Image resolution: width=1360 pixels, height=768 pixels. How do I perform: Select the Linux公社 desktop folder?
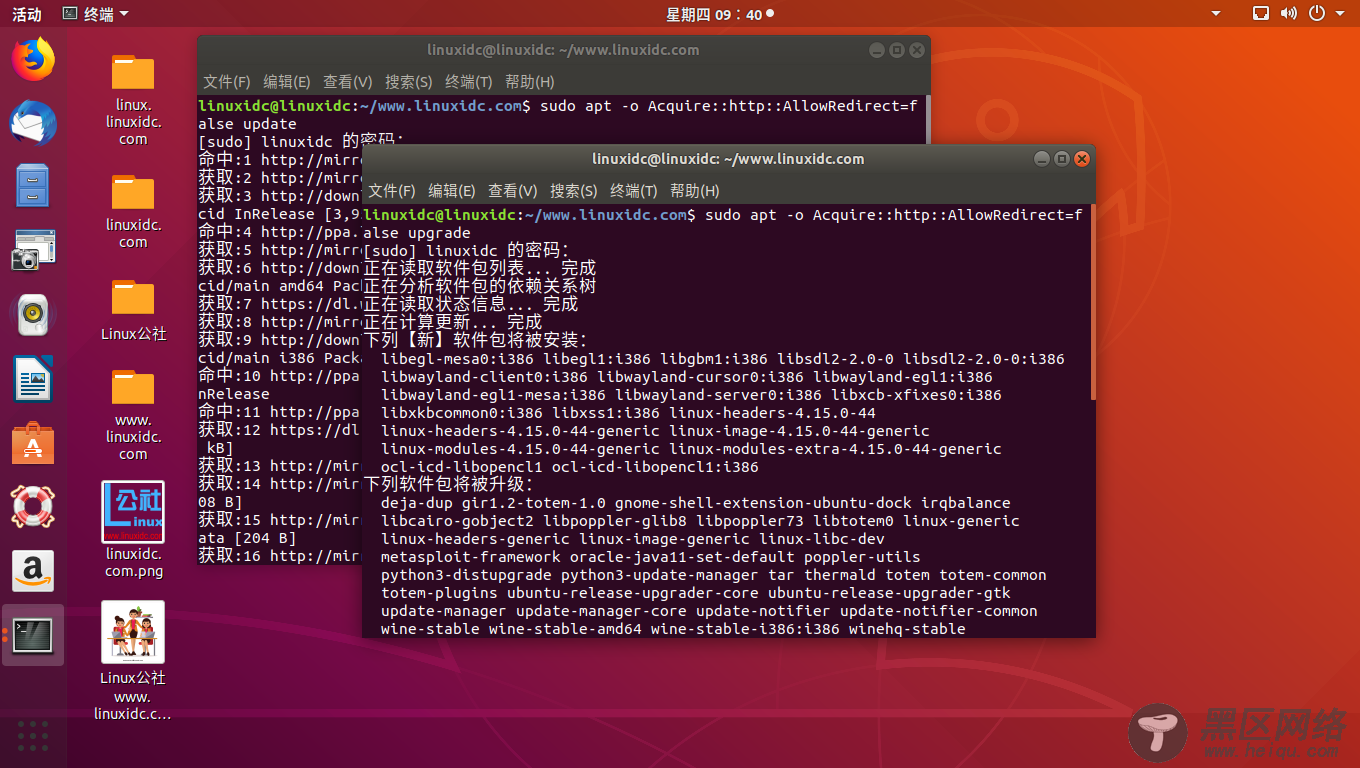[133, 310]
